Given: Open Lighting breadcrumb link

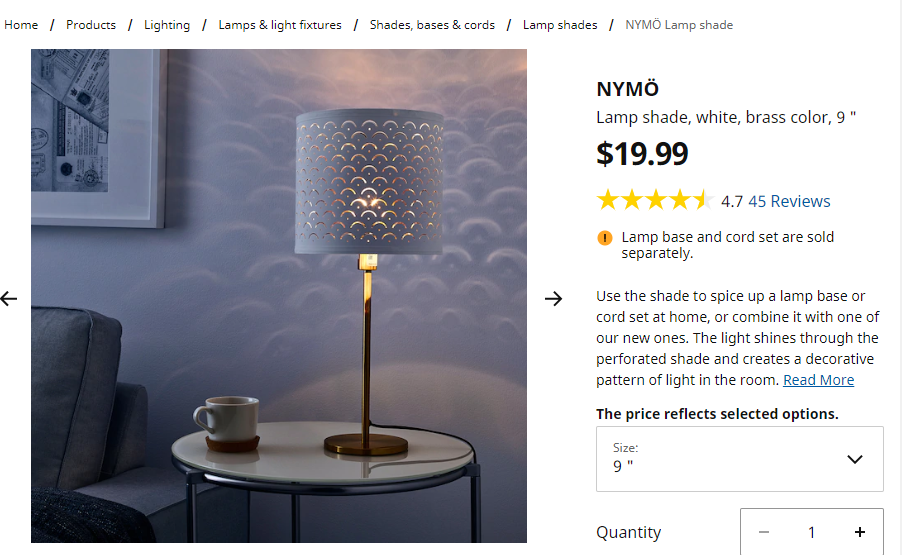Looking at the screenshot, I should coord(167,25).
